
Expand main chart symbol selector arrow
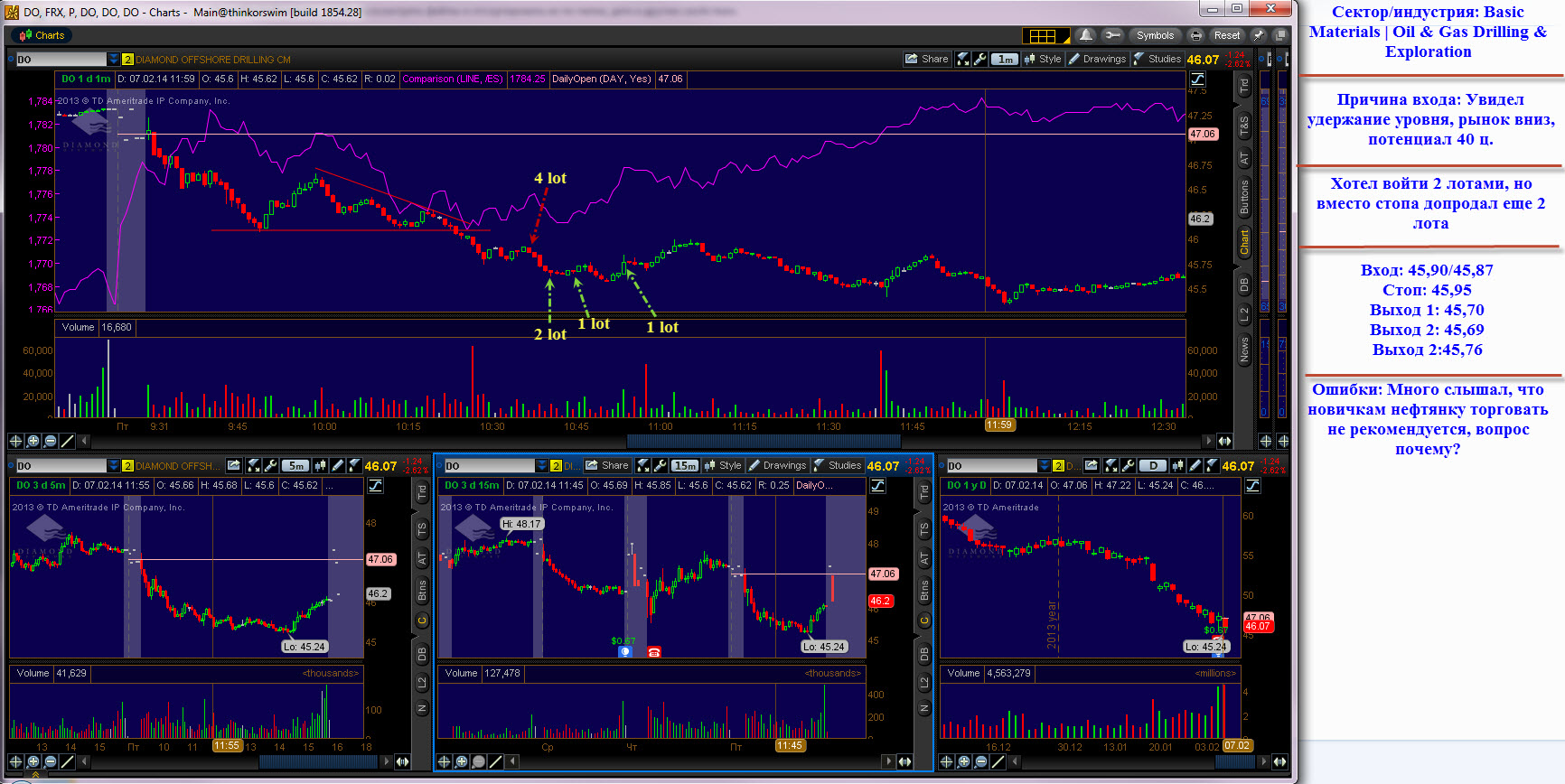coord(113,60)
